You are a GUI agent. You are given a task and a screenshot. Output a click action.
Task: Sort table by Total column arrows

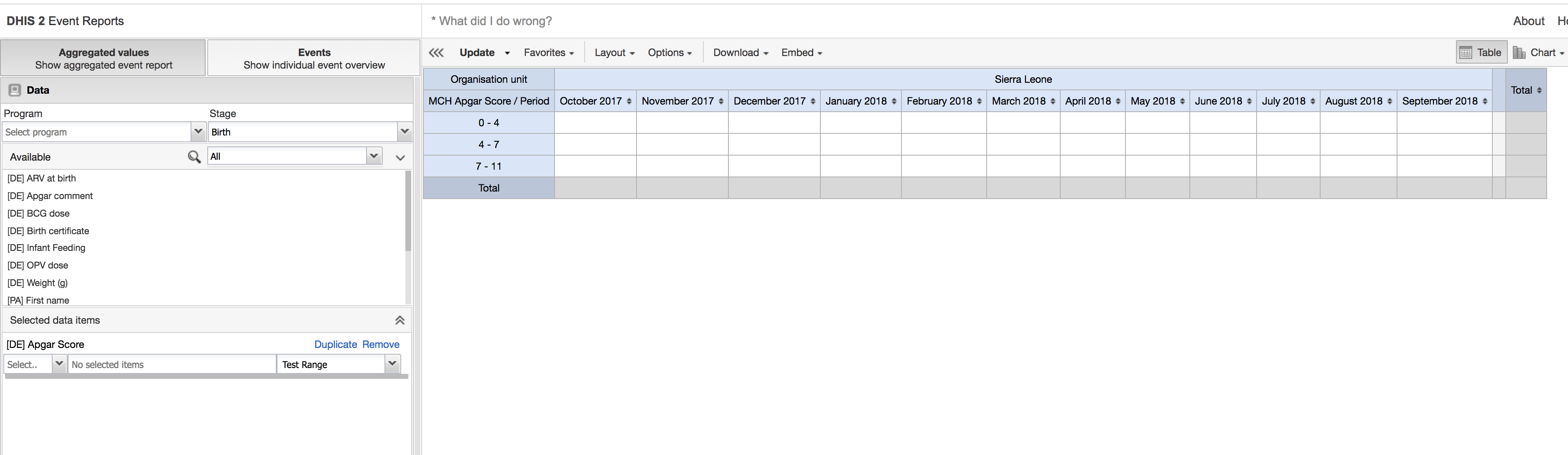point(1539,91)
